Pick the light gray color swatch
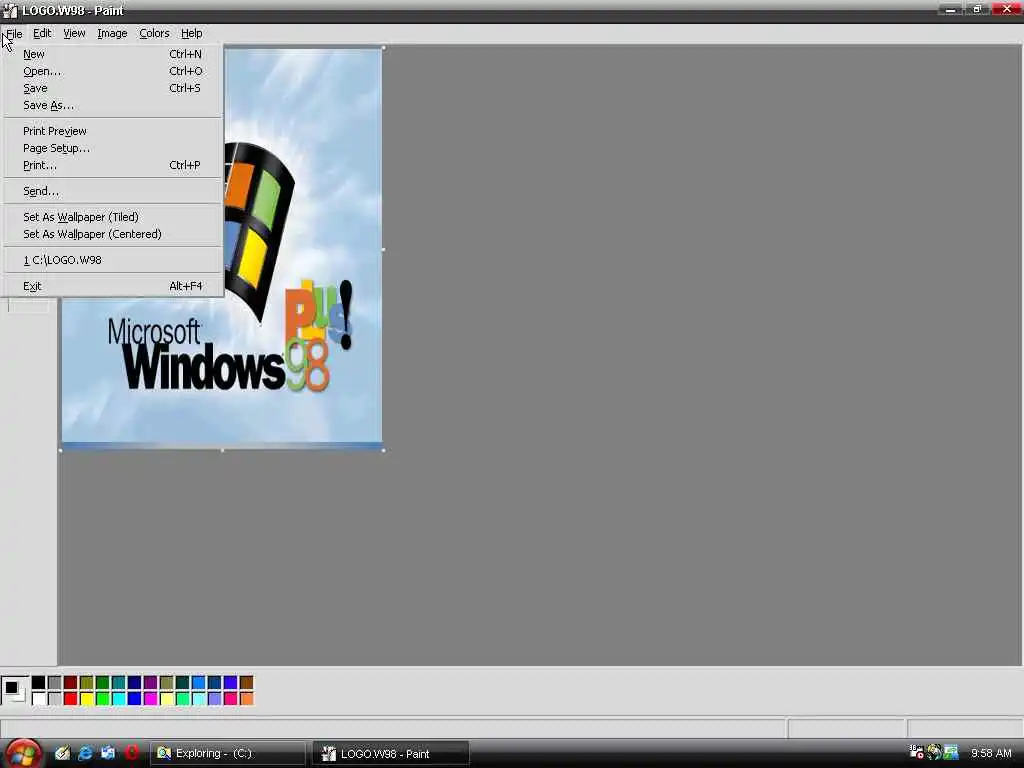1024x768 pixels. click(55, 699)
